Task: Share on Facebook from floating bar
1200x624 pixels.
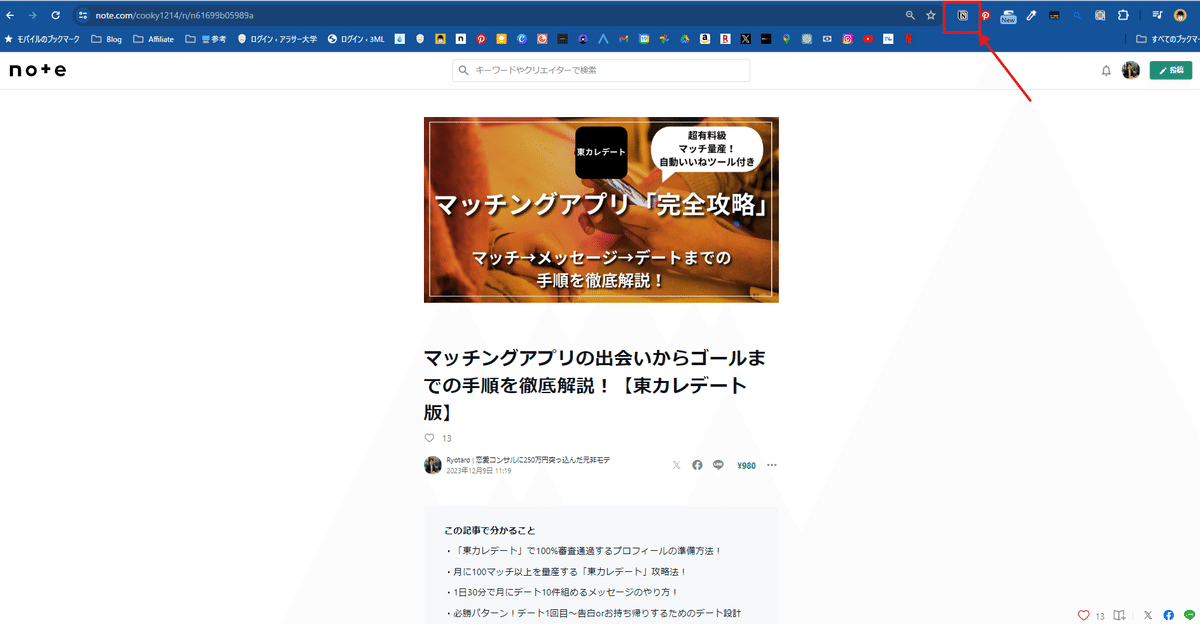Action: click(x=1168, y=615)
